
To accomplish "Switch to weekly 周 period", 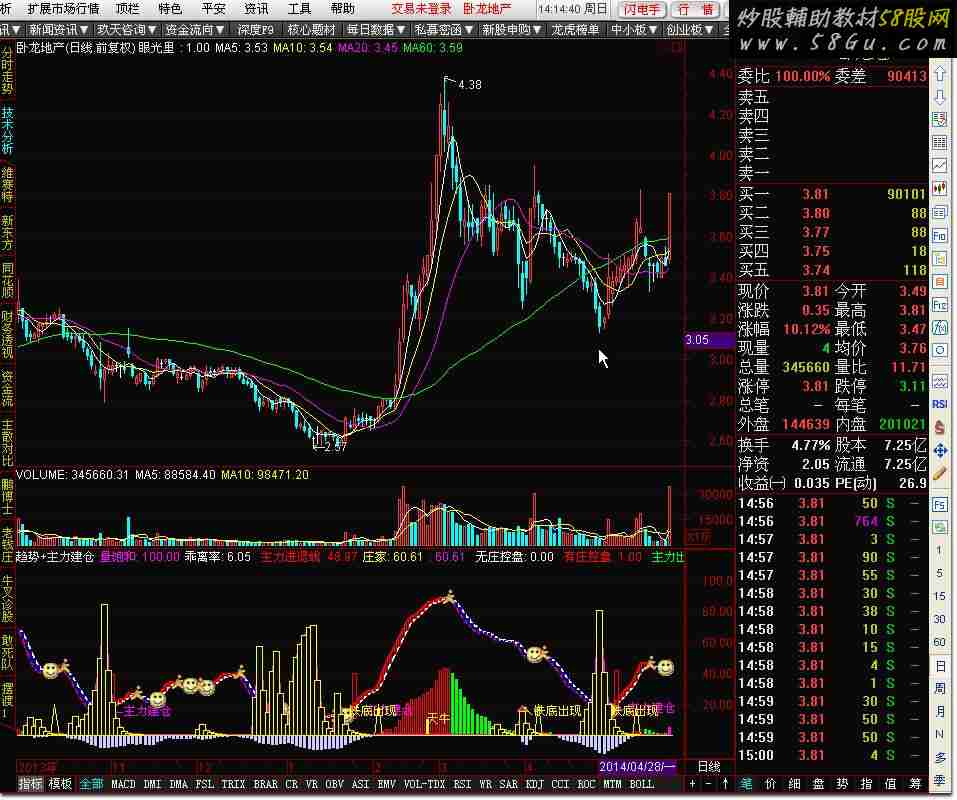I will tap(940, 688).
